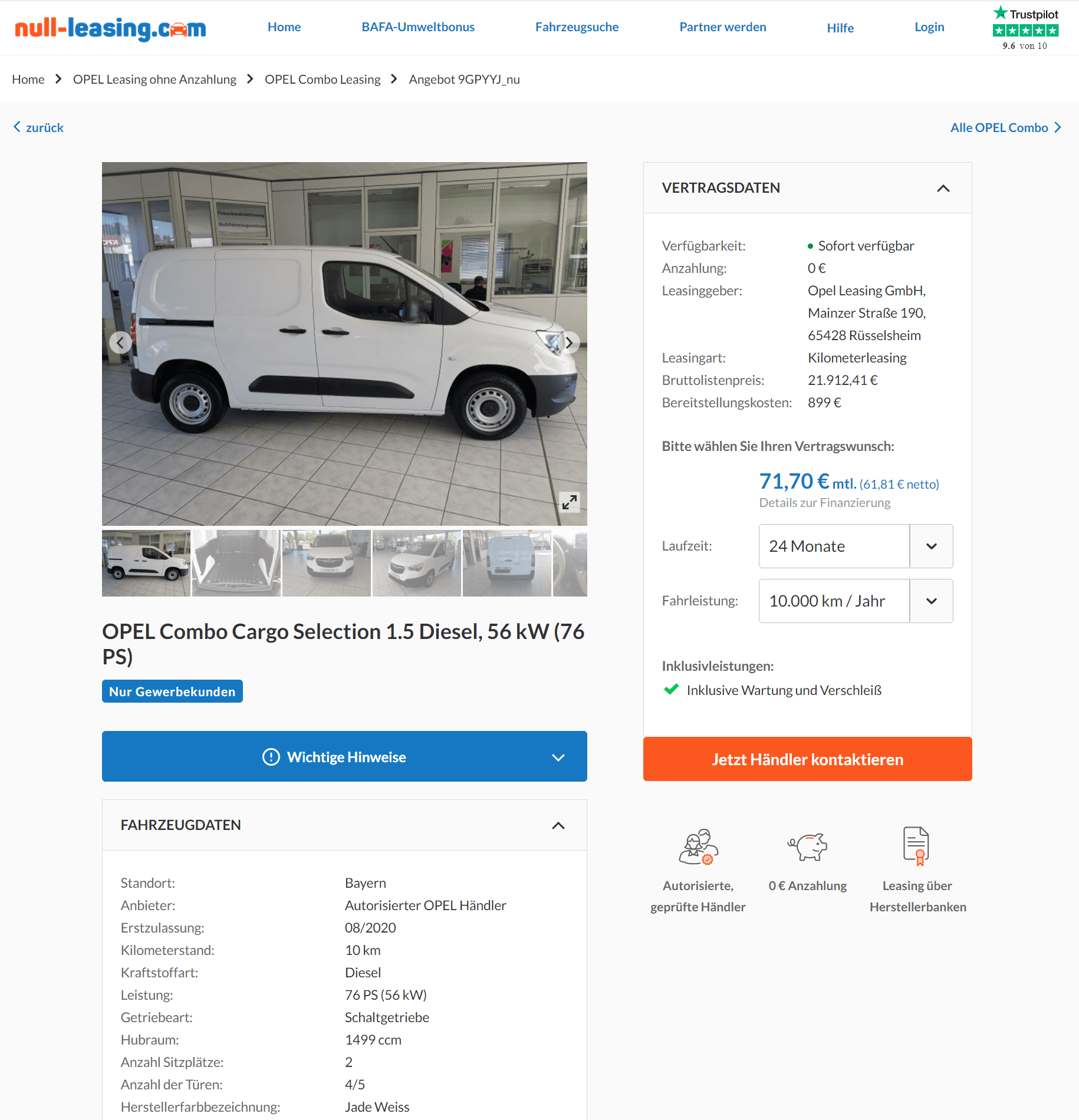Click Jetzt Händler kontaktieren button

807,759
